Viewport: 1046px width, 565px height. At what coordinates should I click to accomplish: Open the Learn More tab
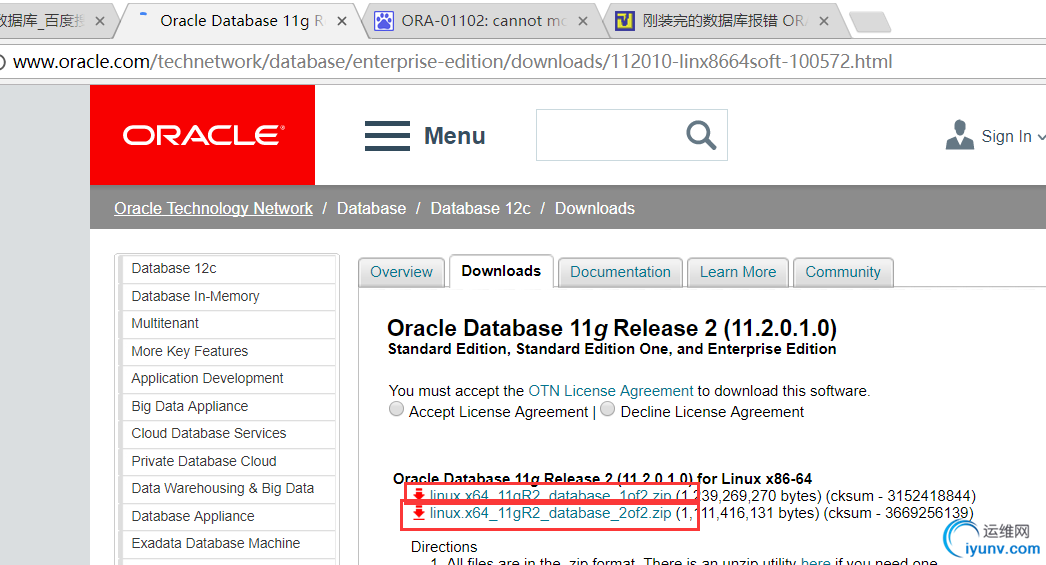tap(738, 272)
